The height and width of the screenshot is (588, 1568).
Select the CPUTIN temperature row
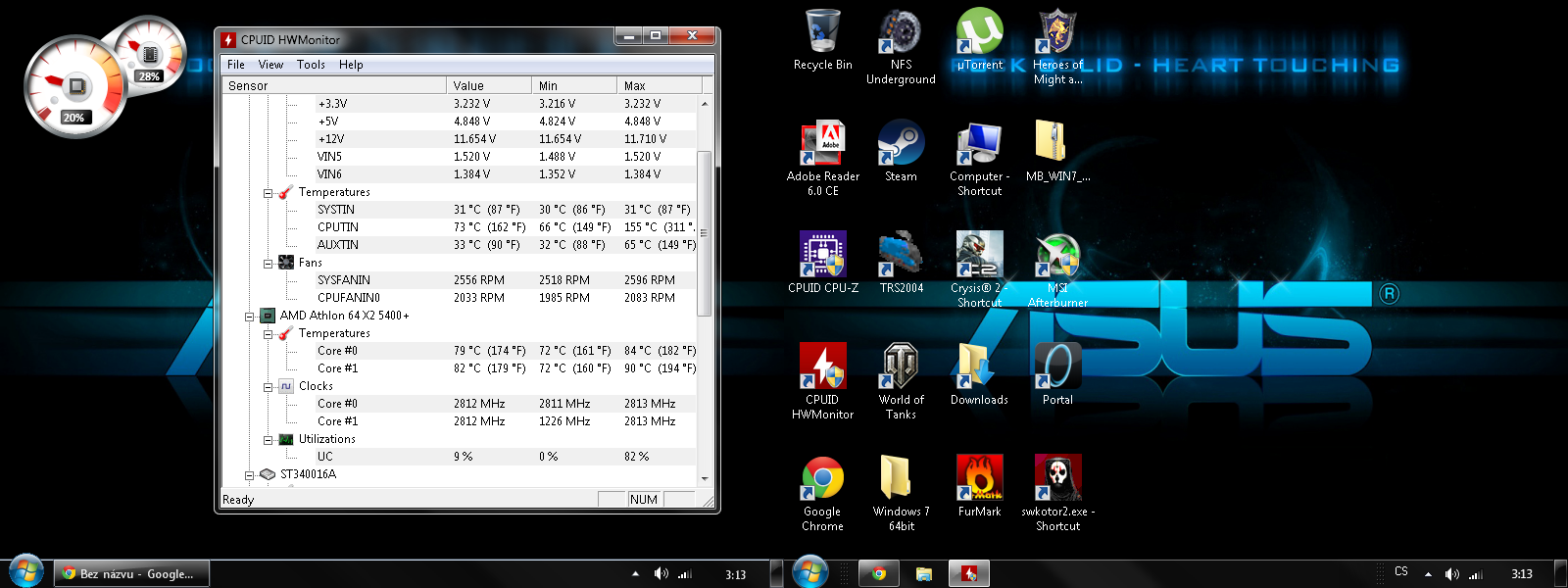[x=338, y=227]
